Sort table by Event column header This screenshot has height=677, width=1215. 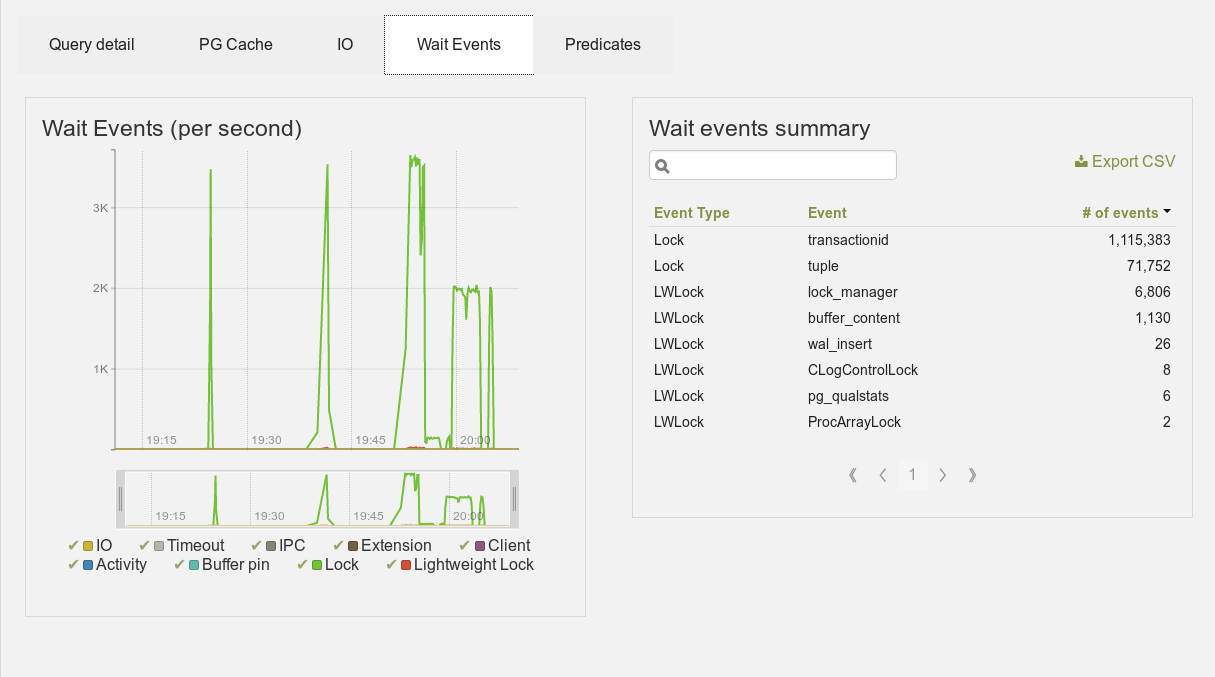tap(827, 213)
